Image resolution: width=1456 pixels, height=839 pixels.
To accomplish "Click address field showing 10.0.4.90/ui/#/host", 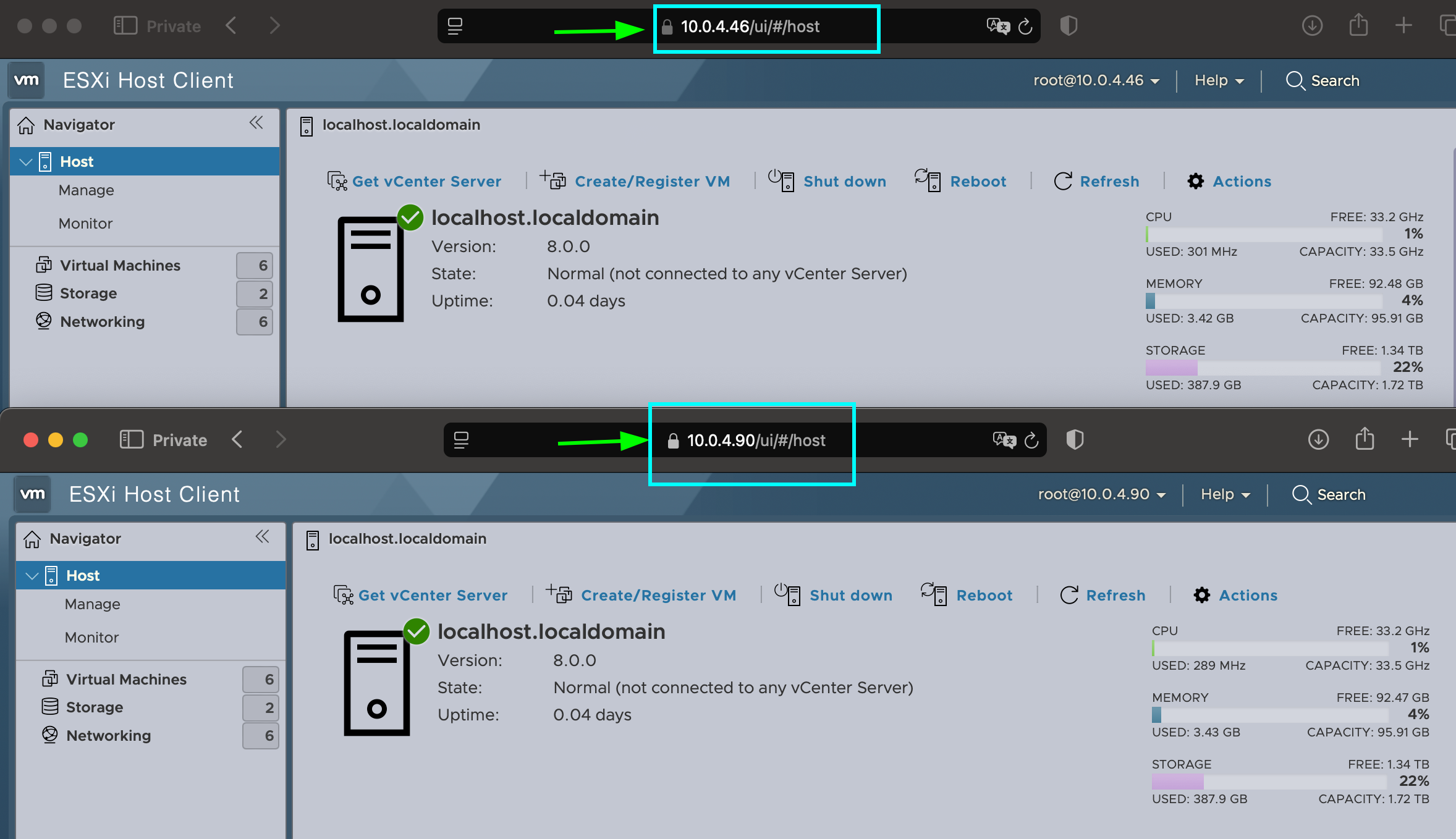I will [x=756, y=440].
